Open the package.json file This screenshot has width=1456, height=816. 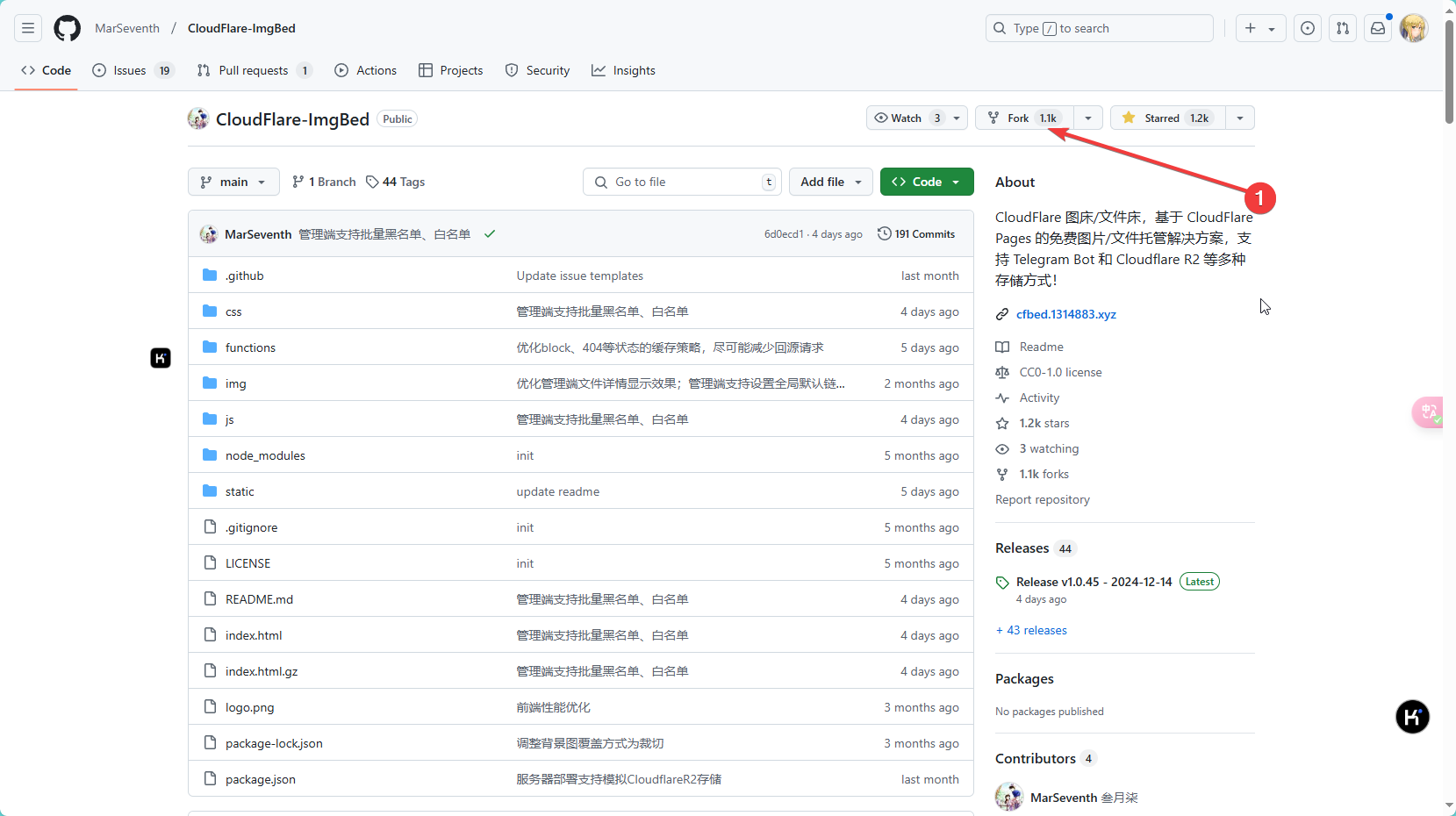click(x=261, y=779)
